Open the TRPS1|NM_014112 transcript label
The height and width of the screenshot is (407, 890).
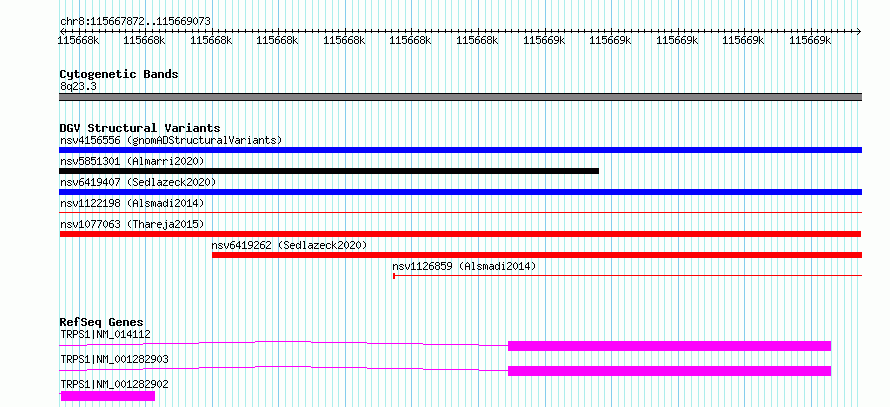point(106,334)
